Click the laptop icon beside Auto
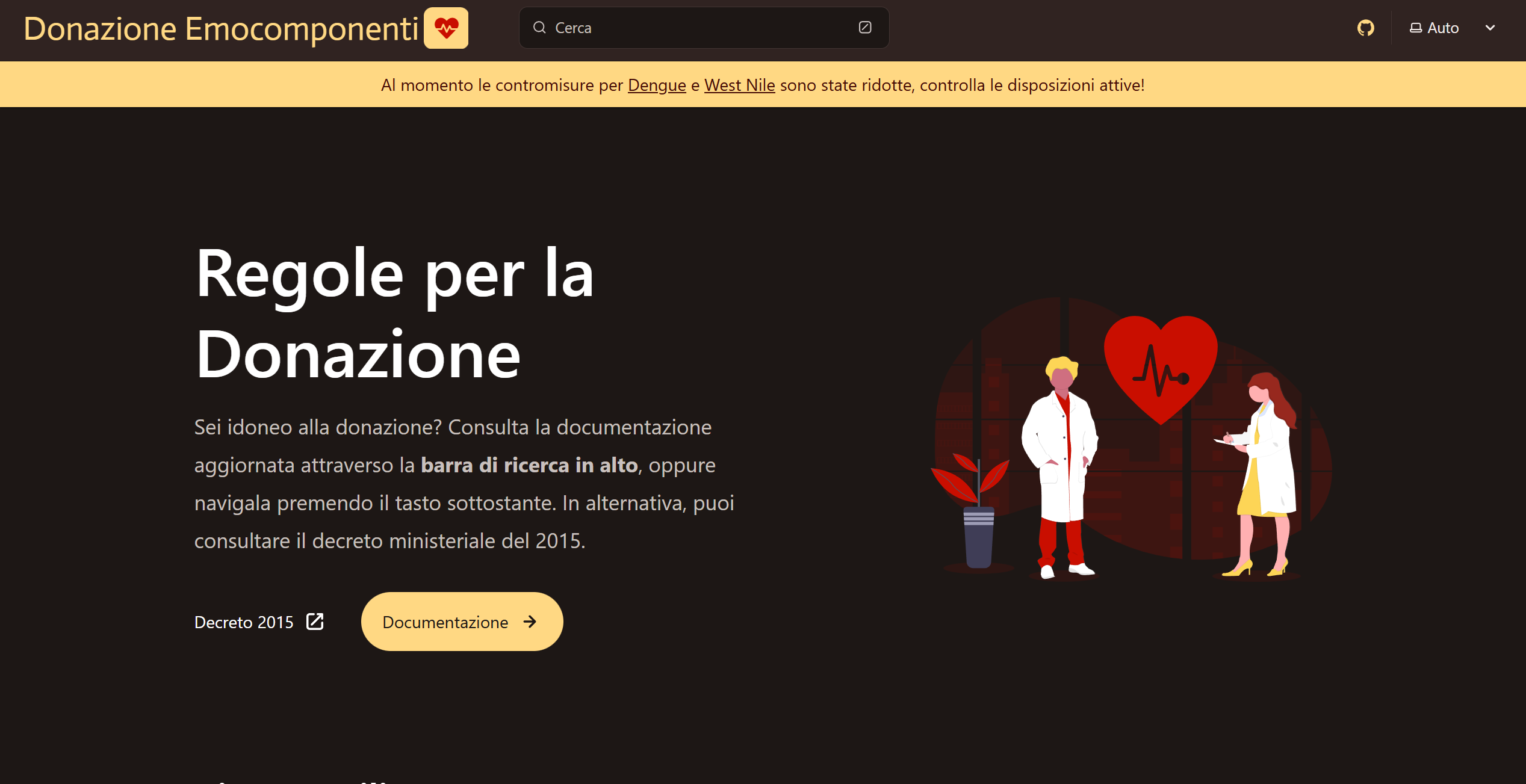 click(x=1415, y=28)
